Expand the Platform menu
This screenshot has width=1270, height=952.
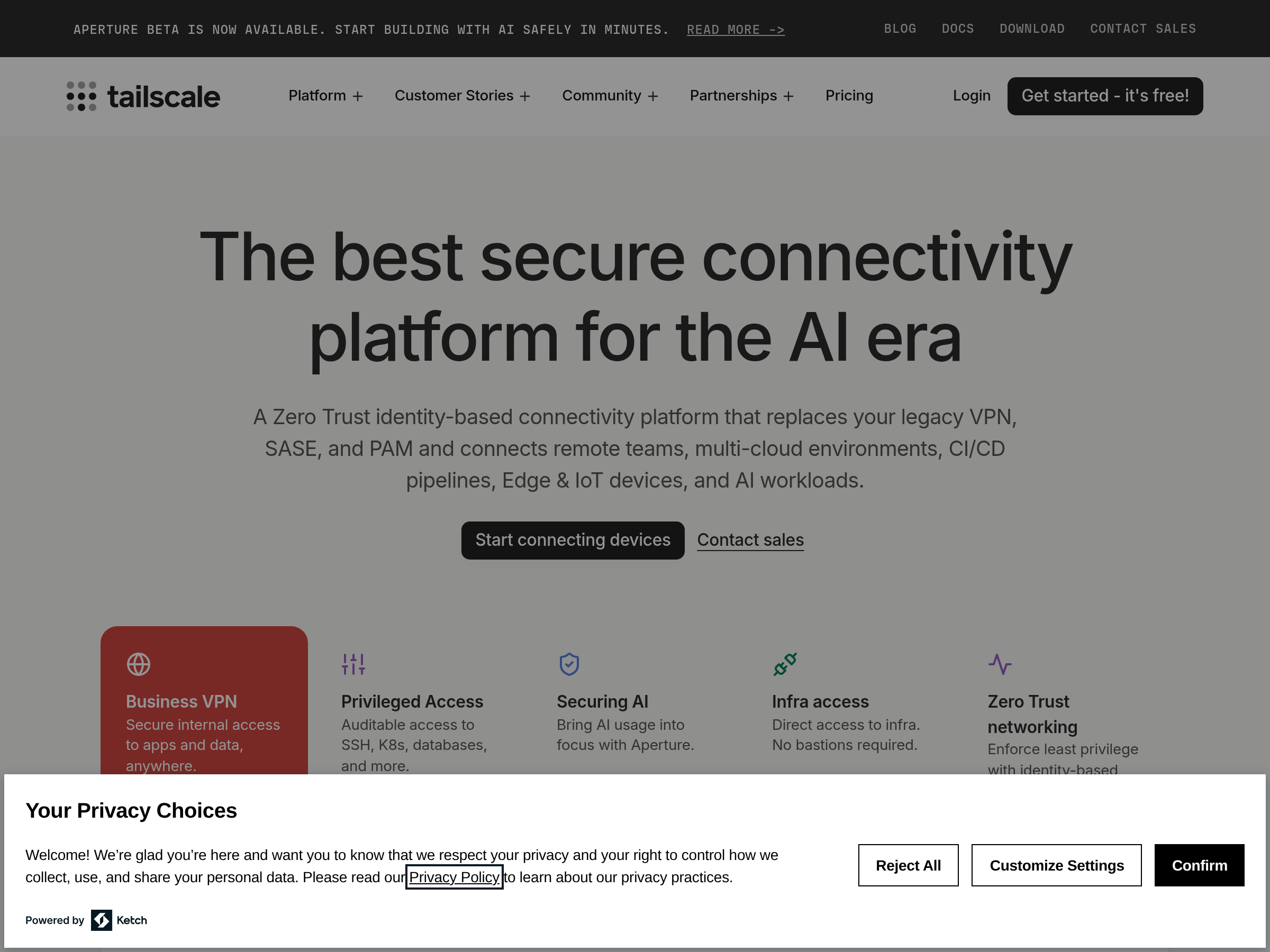[x=325, y=96]
